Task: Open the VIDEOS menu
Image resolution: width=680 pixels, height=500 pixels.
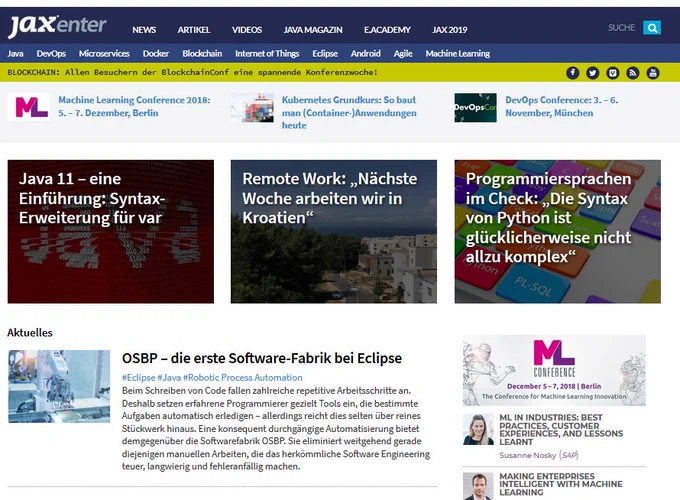Action: 247,30
